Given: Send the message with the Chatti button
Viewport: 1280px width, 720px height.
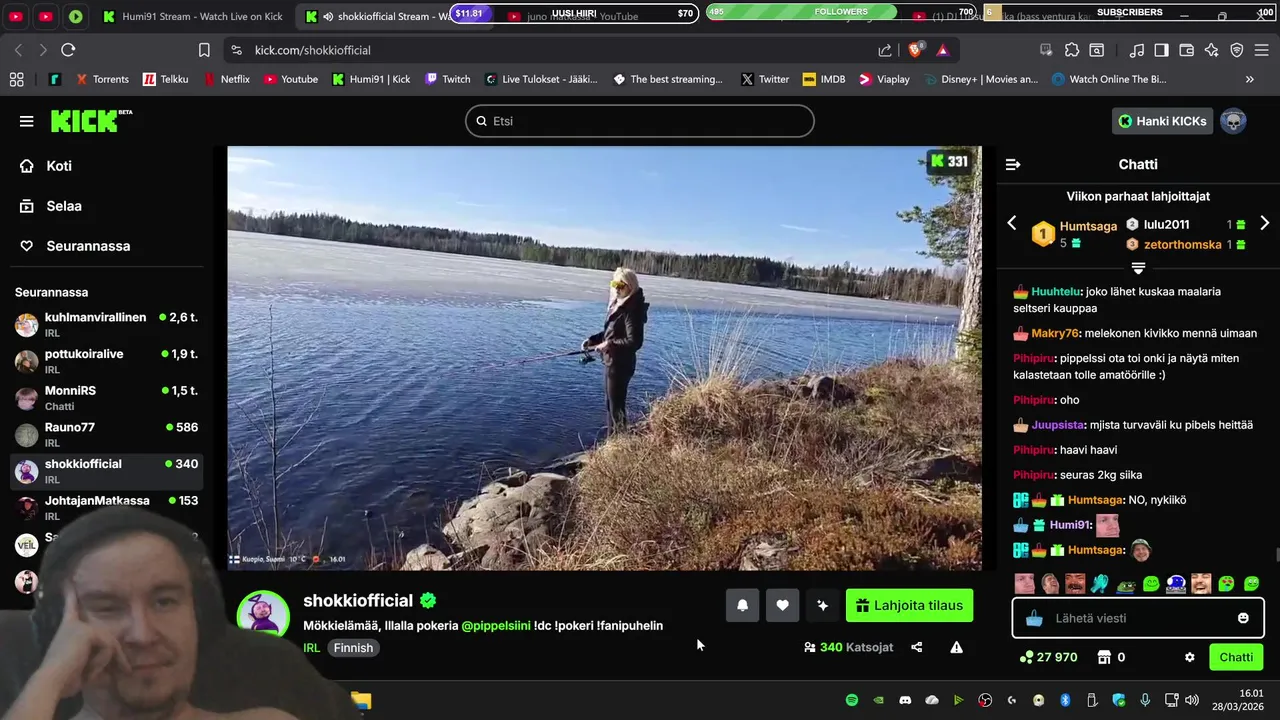Looking at the screenshot, I should [x=1236, y=657].
